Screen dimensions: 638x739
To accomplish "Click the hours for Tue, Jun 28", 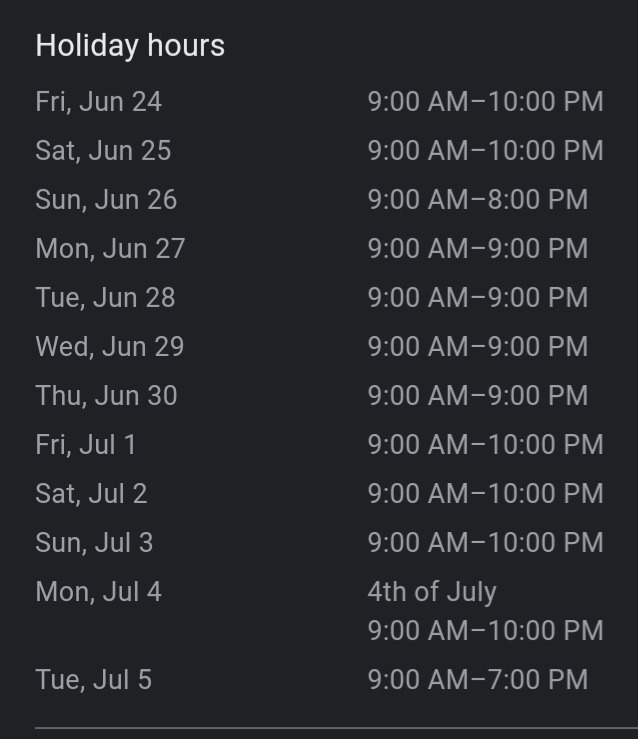I will pos(477,298).
